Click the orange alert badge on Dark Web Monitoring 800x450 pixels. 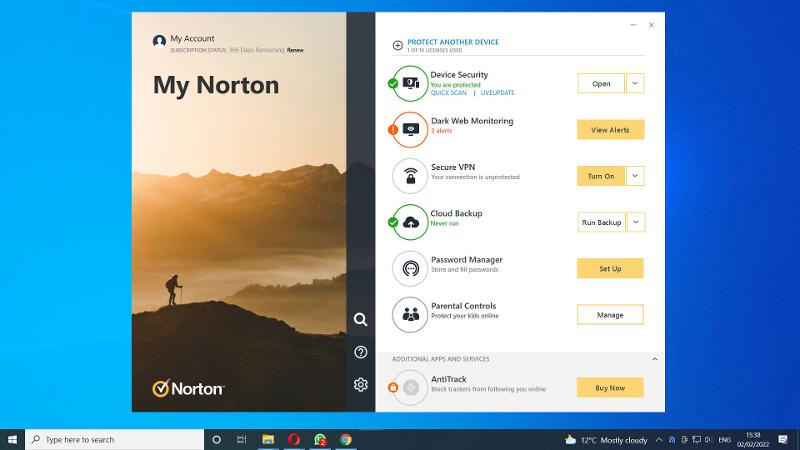coord(393,130)
